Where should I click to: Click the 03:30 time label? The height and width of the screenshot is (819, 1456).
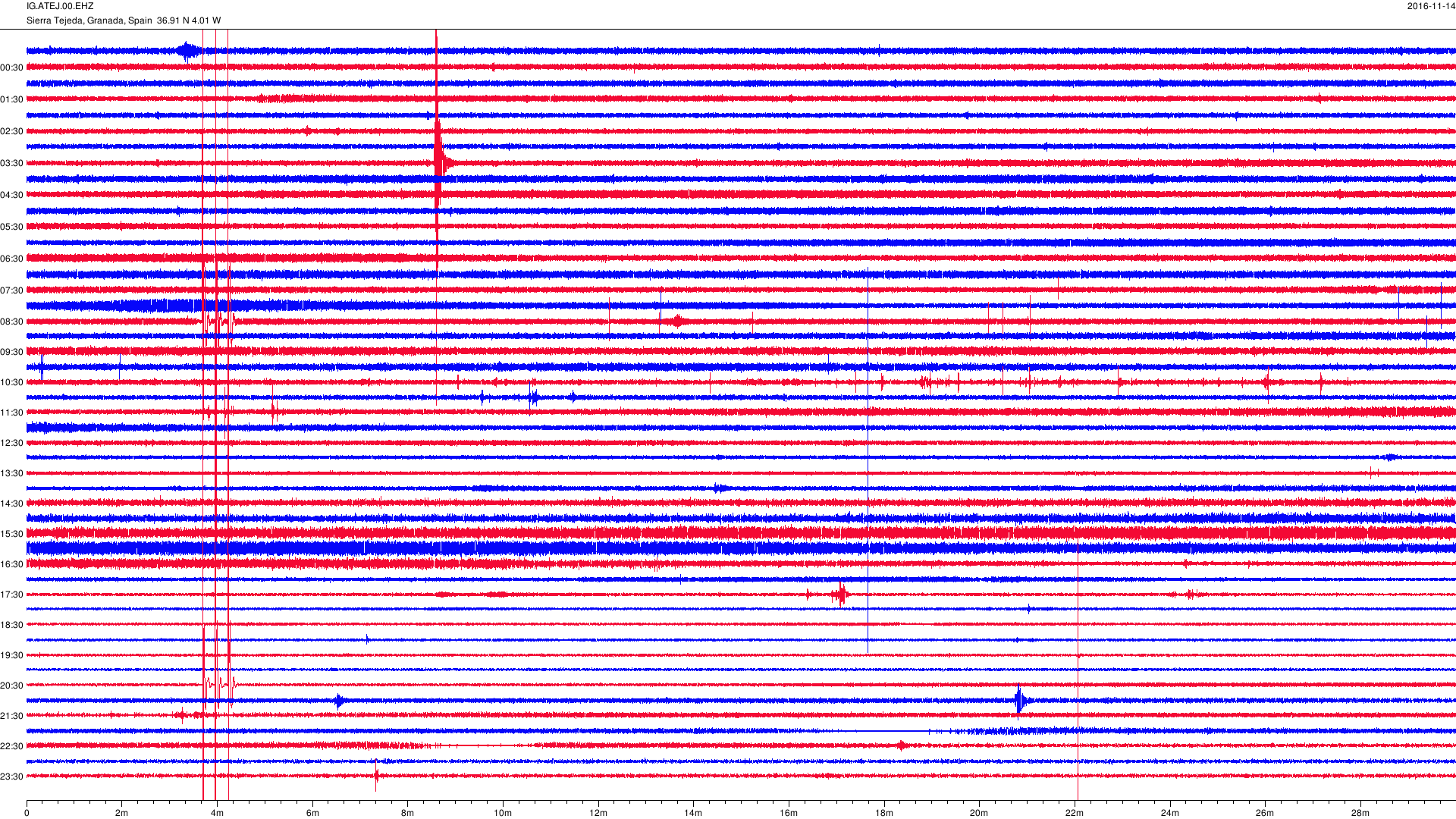point(11,163)
